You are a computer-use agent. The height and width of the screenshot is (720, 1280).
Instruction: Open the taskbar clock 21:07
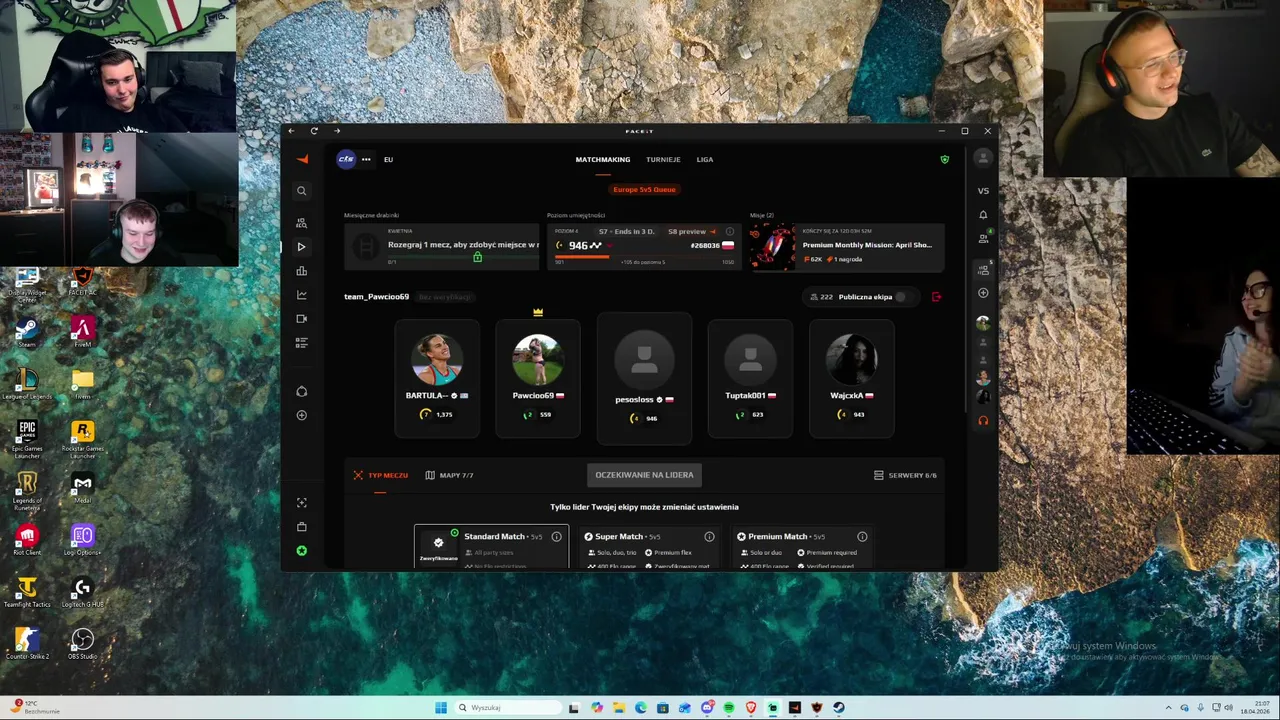[x=1255, y=708]
